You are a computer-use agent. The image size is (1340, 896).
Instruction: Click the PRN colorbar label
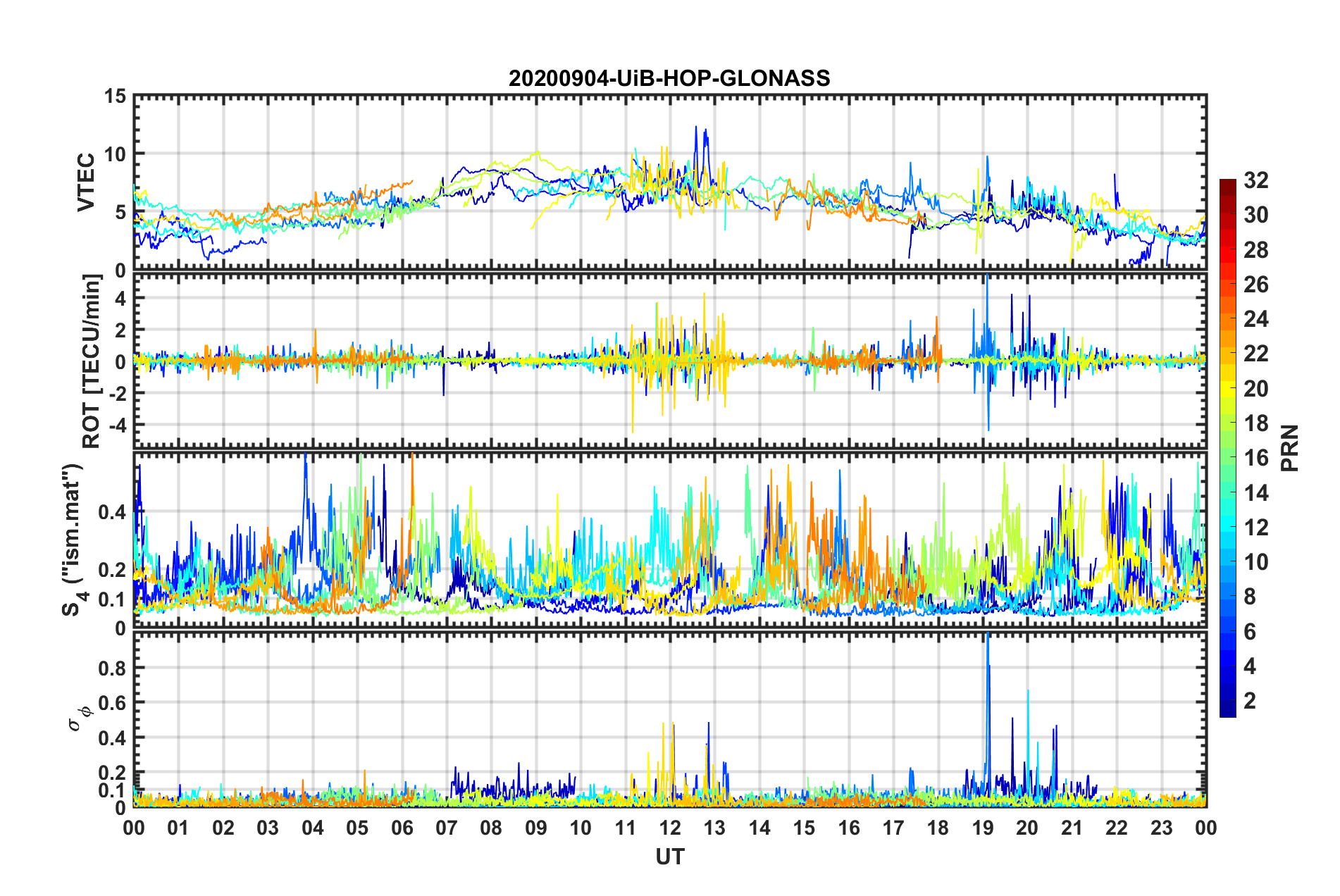(x=1290, y=448)
